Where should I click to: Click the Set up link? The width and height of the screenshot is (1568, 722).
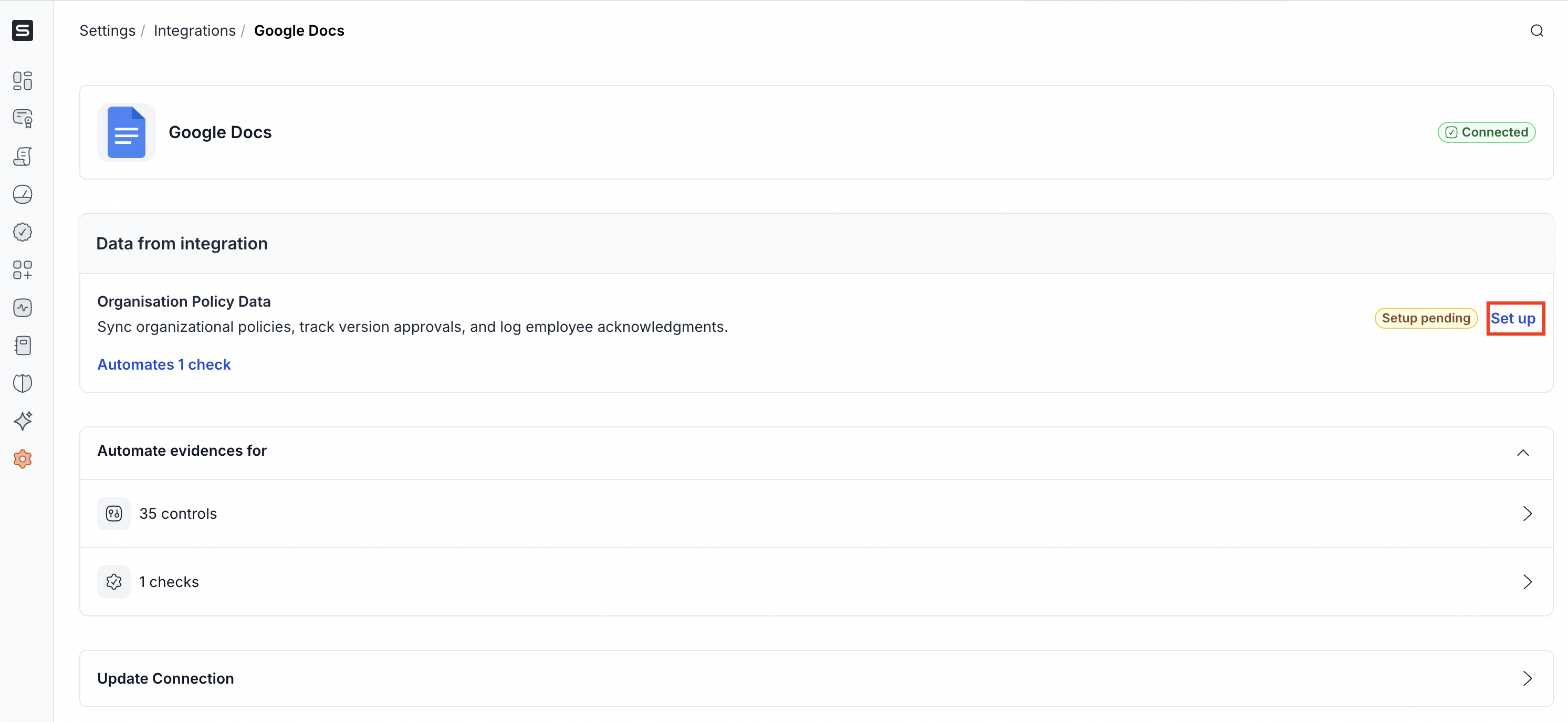pos(1513,318)
